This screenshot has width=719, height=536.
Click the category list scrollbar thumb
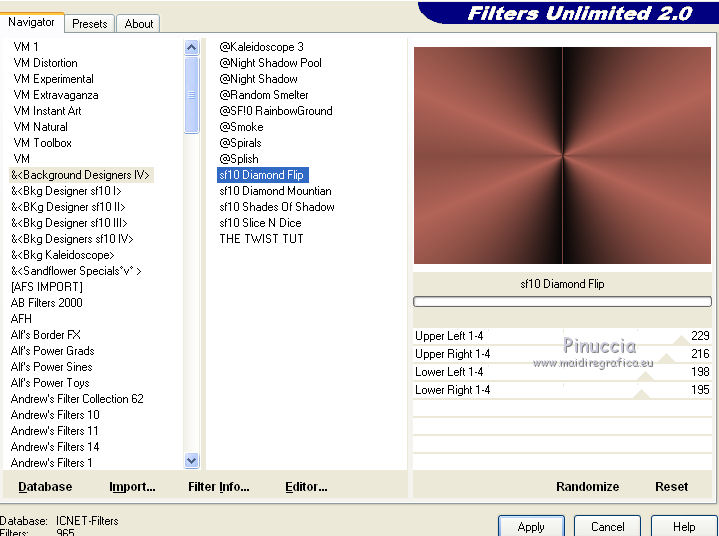coord(192,95)
